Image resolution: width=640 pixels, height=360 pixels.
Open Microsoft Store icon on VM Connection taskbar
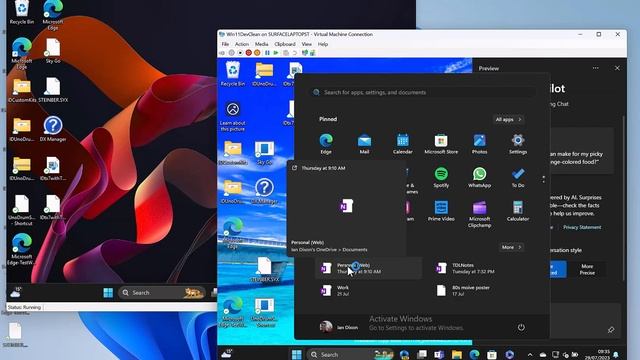click(492, 354)
